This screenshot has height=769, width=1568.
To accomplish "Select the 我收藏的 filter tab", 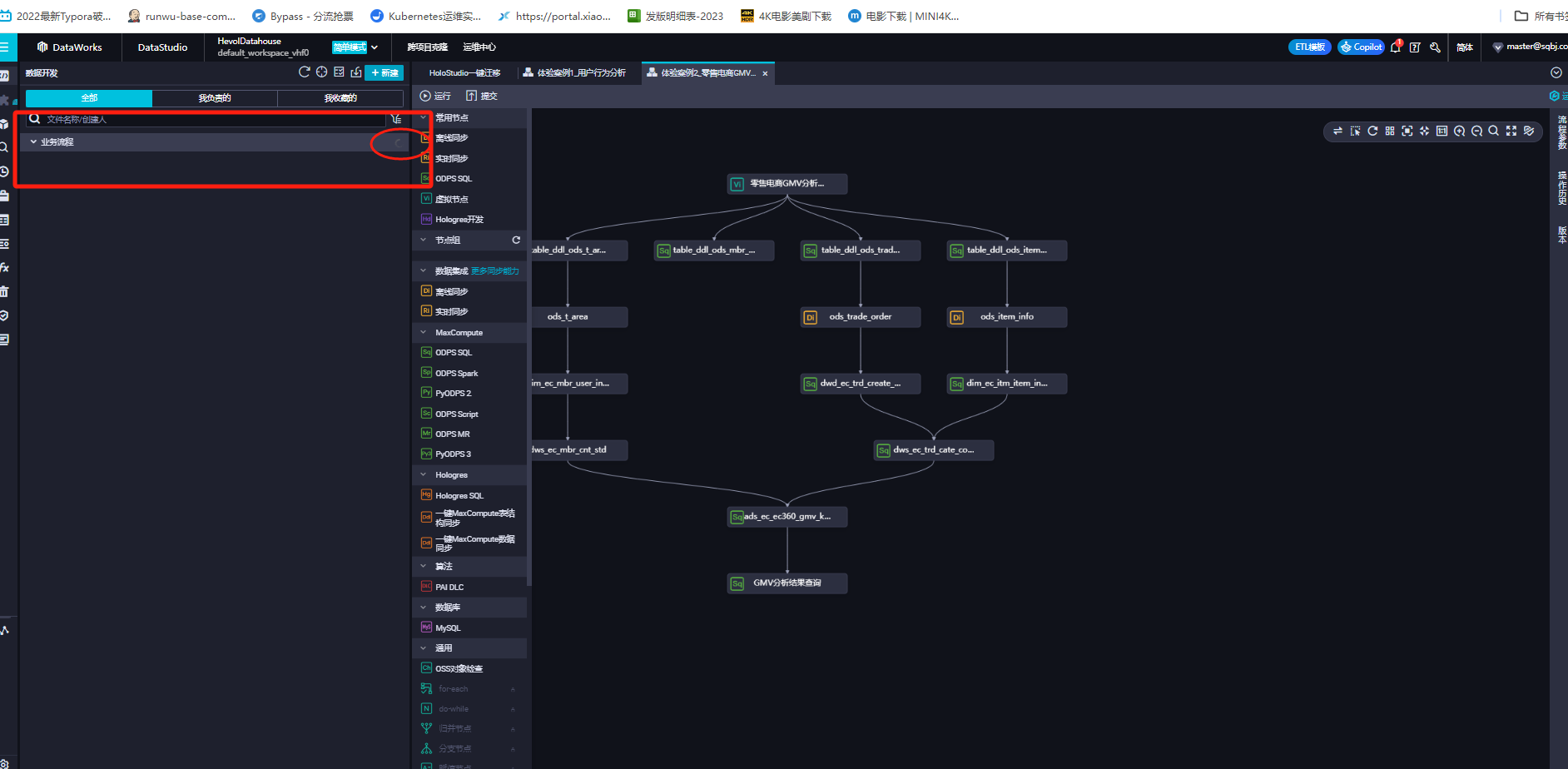I will click(340, 98).
